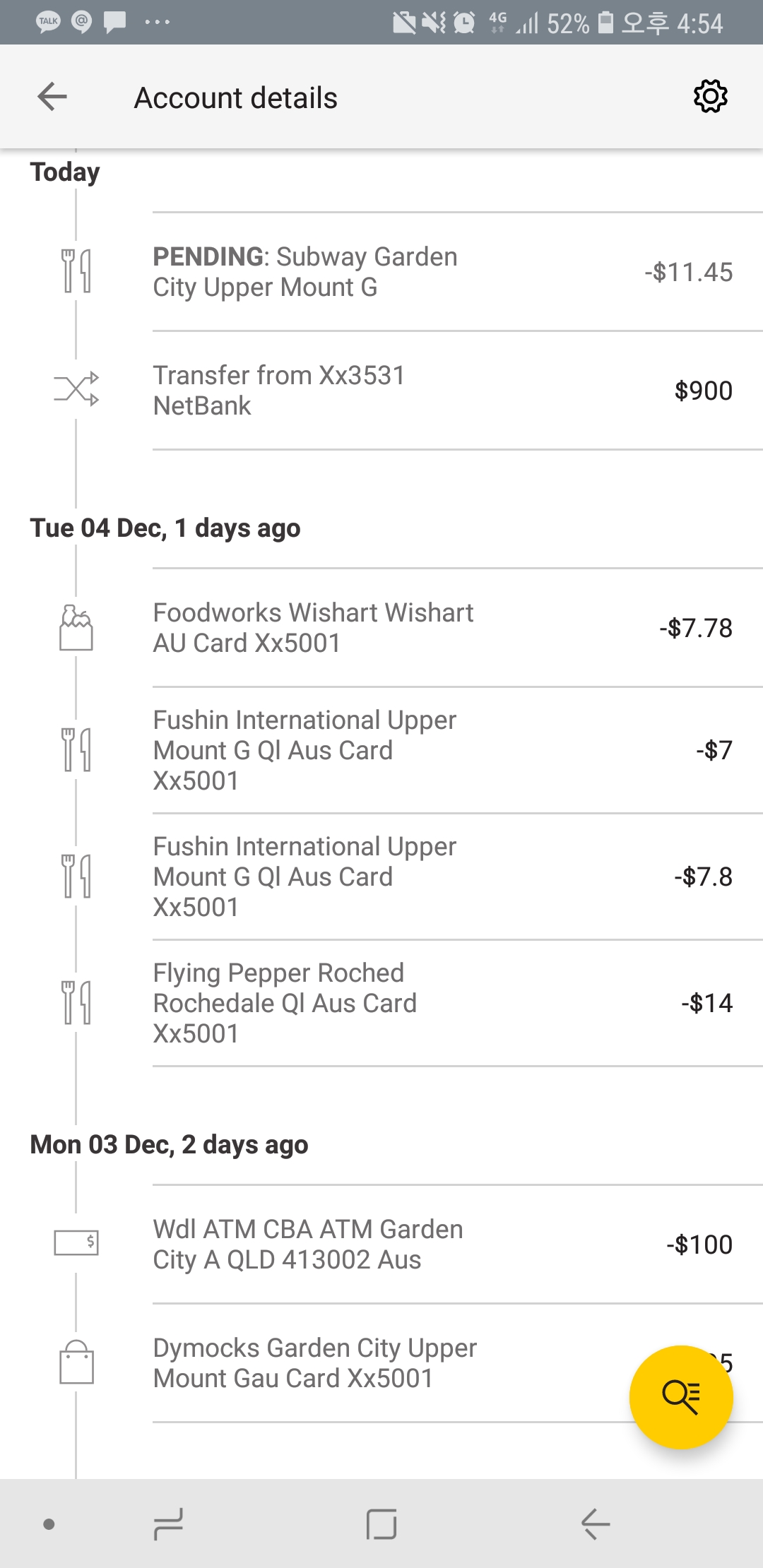Tap the yellow search transactions button
This screenshot has width=763, height=1568.
click(x=681, y=1397)
